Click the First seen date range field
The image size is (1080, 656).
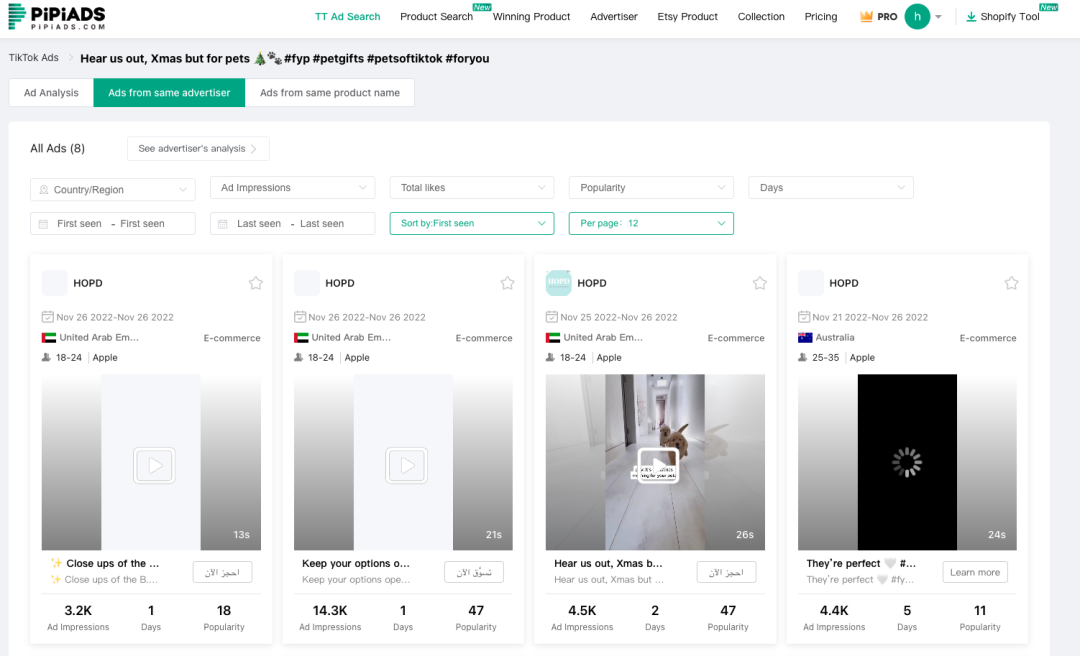click(112, 223)
